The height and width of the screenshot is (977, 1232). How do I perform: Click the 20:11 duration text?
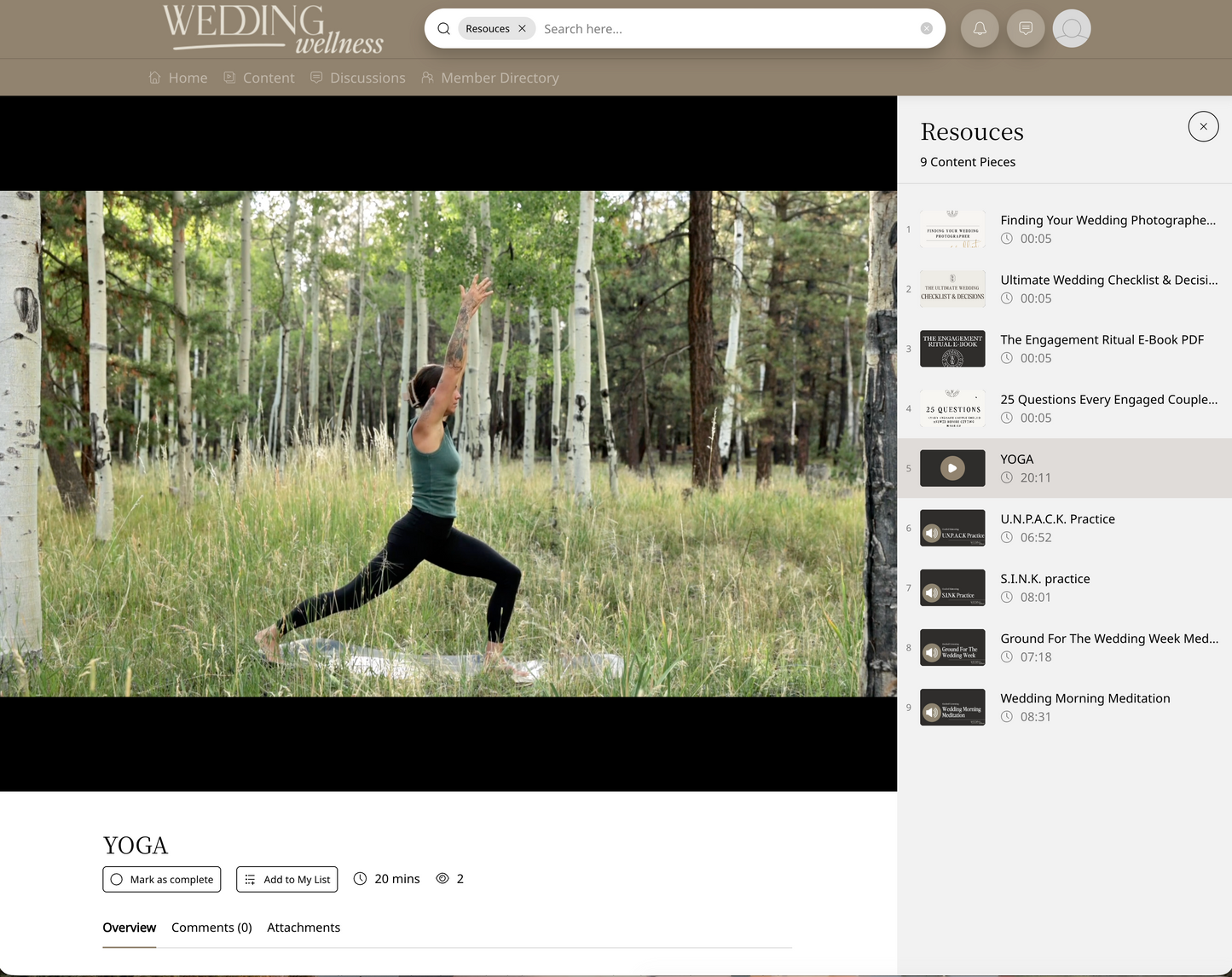[x=1036, y=477]
